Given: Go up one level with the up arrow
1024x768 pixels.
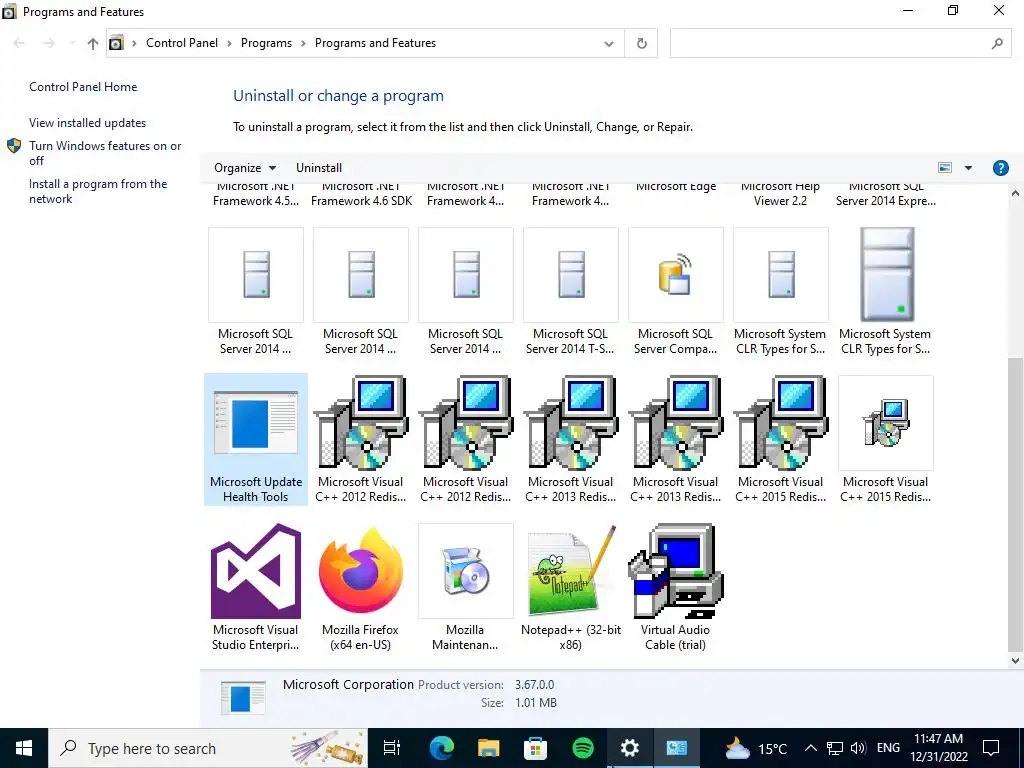Looking at the screenshot, I should pos(93,44).
